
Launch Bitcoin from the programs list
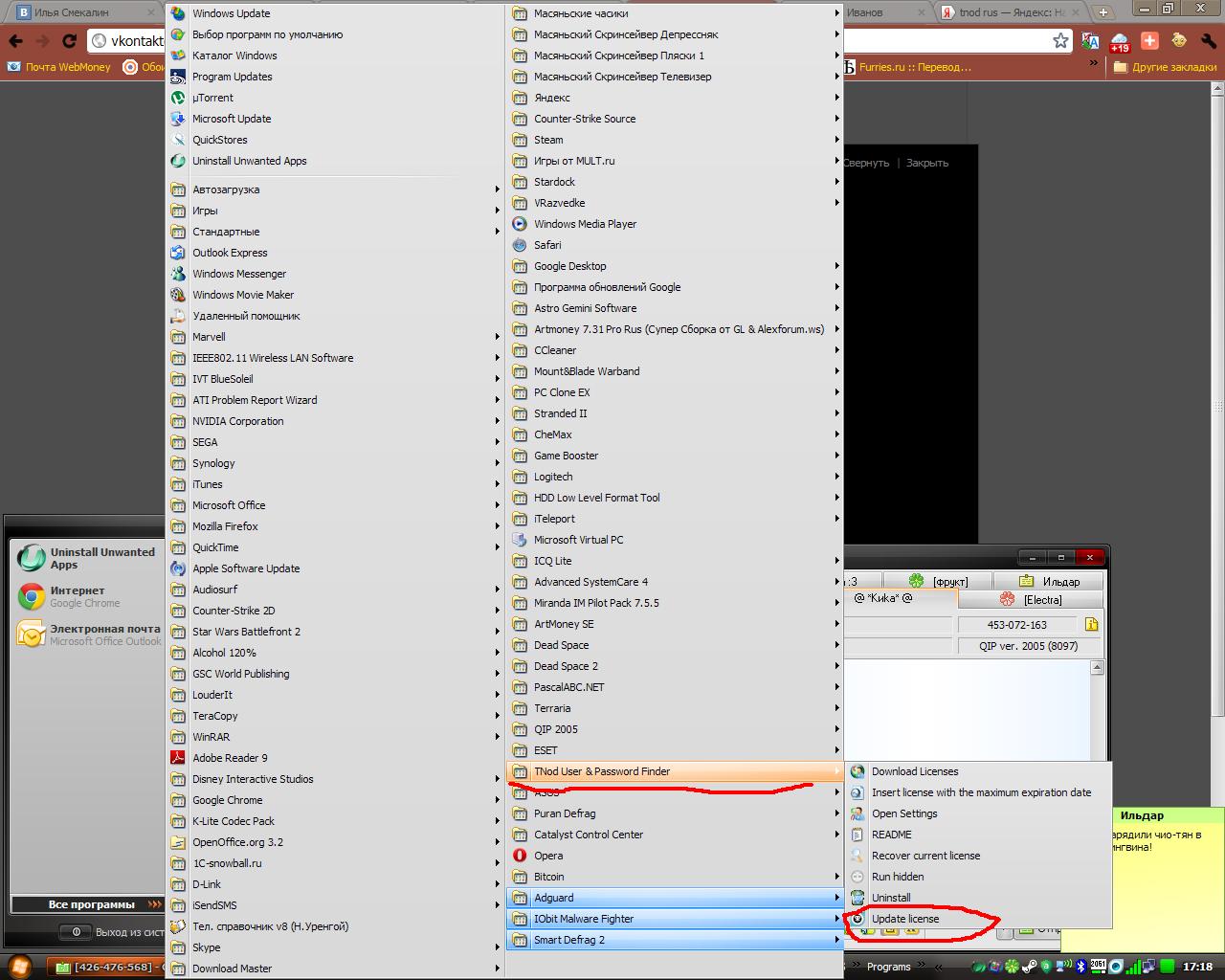[x=675, y=877]
